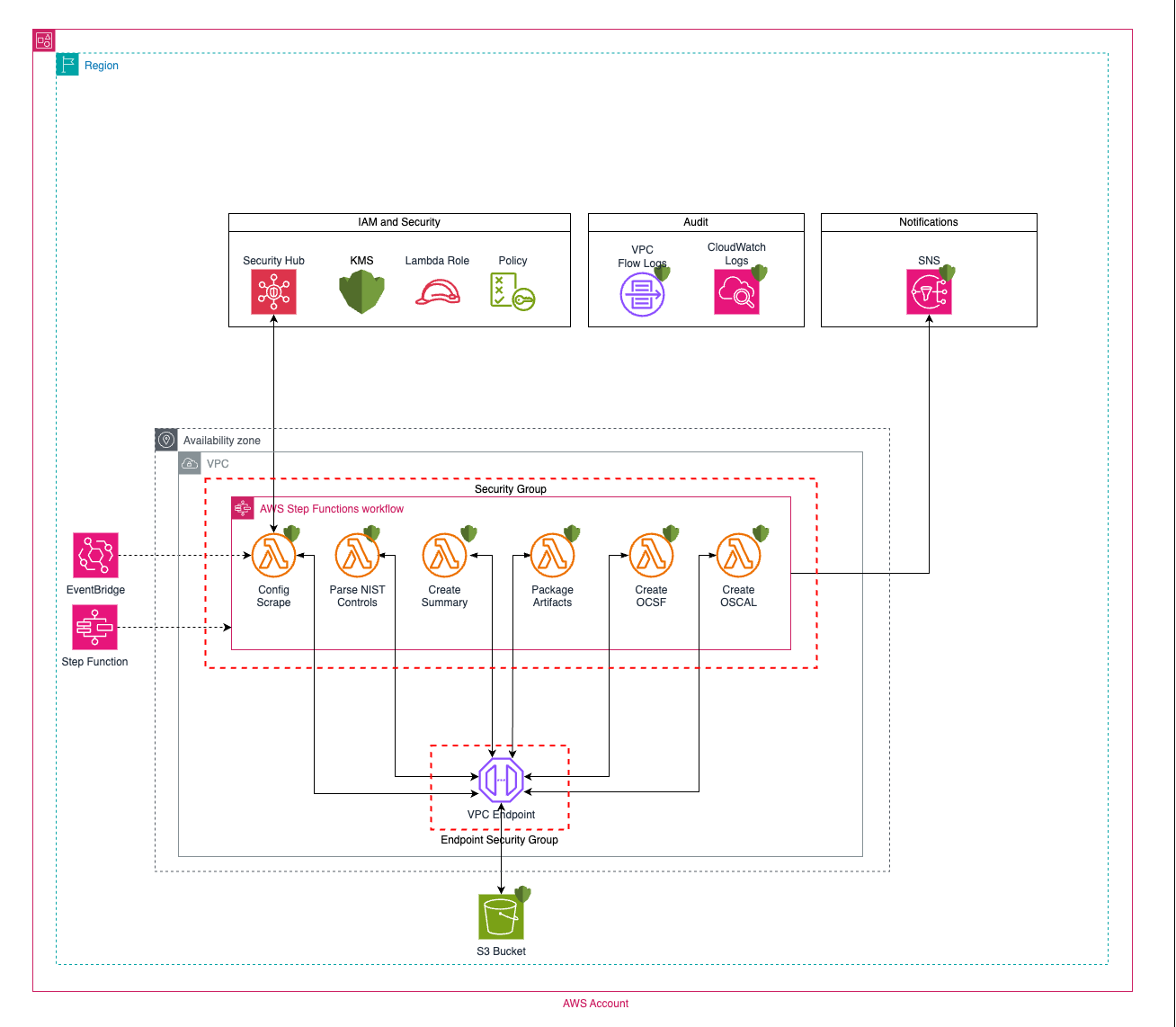
Task: Click the VPC label text
Action: point(218,464)
